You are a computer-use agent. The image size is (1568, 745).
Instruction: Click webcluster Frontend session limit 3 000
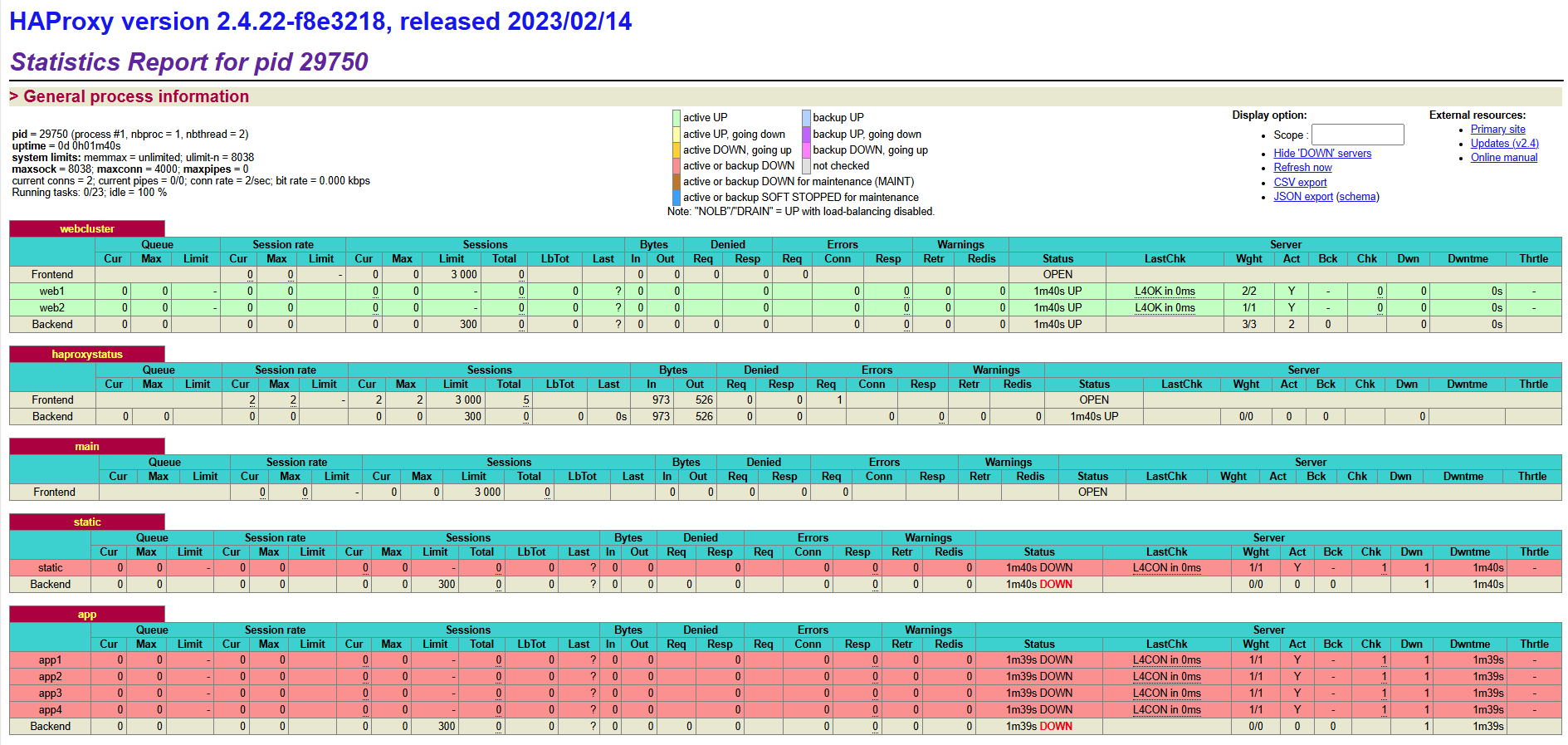pos(464,274)
